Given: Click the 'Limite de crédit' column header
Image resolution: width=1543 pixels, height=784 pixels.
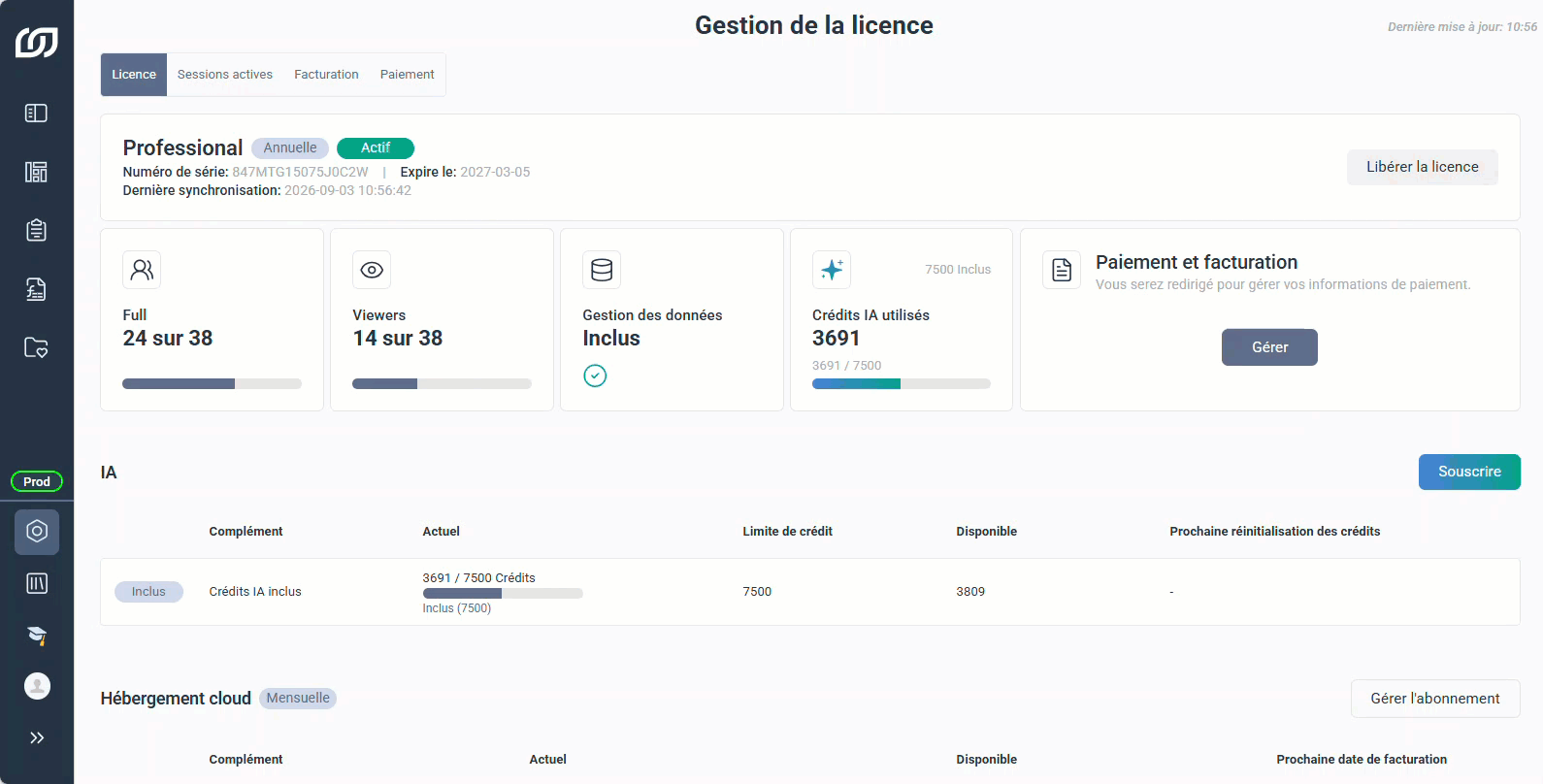Looking at the screenshot, I should tap(787, 532).
